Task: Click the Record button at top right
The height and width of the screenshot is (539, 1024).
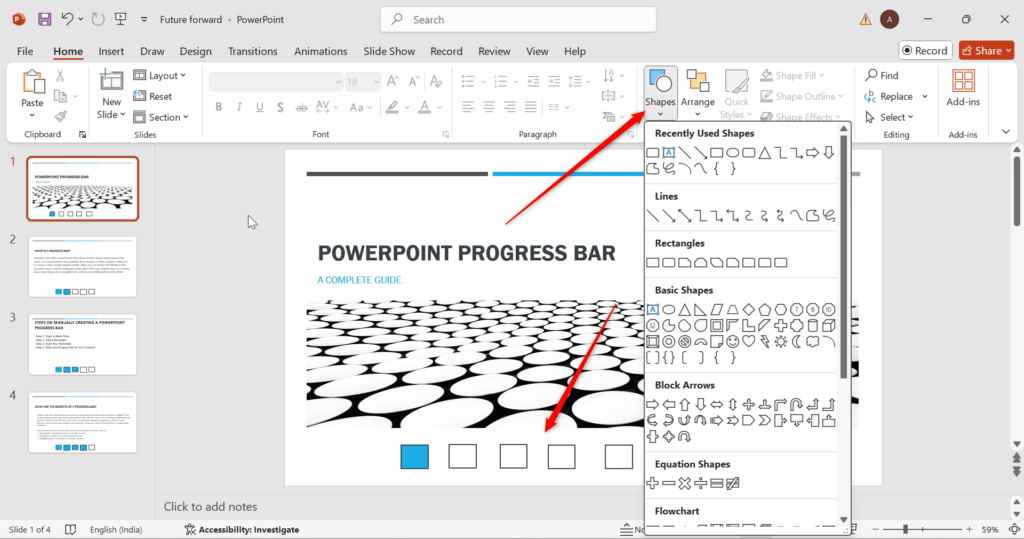Action: tap(925, 50)
